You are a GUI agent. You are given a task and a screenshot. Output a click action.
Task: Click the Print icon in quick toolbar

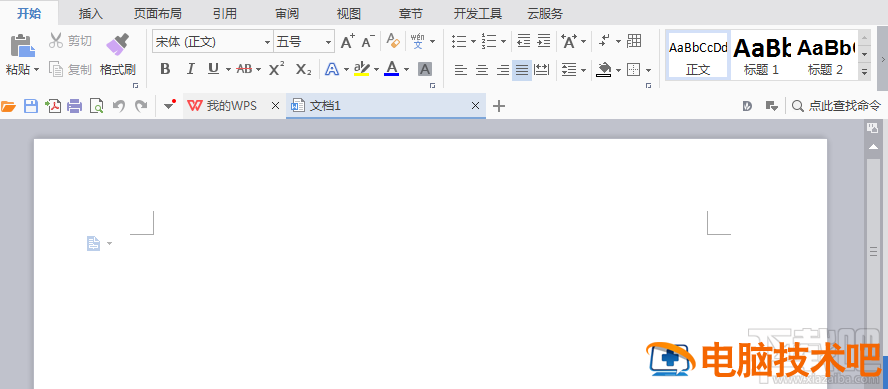point(75,106)
